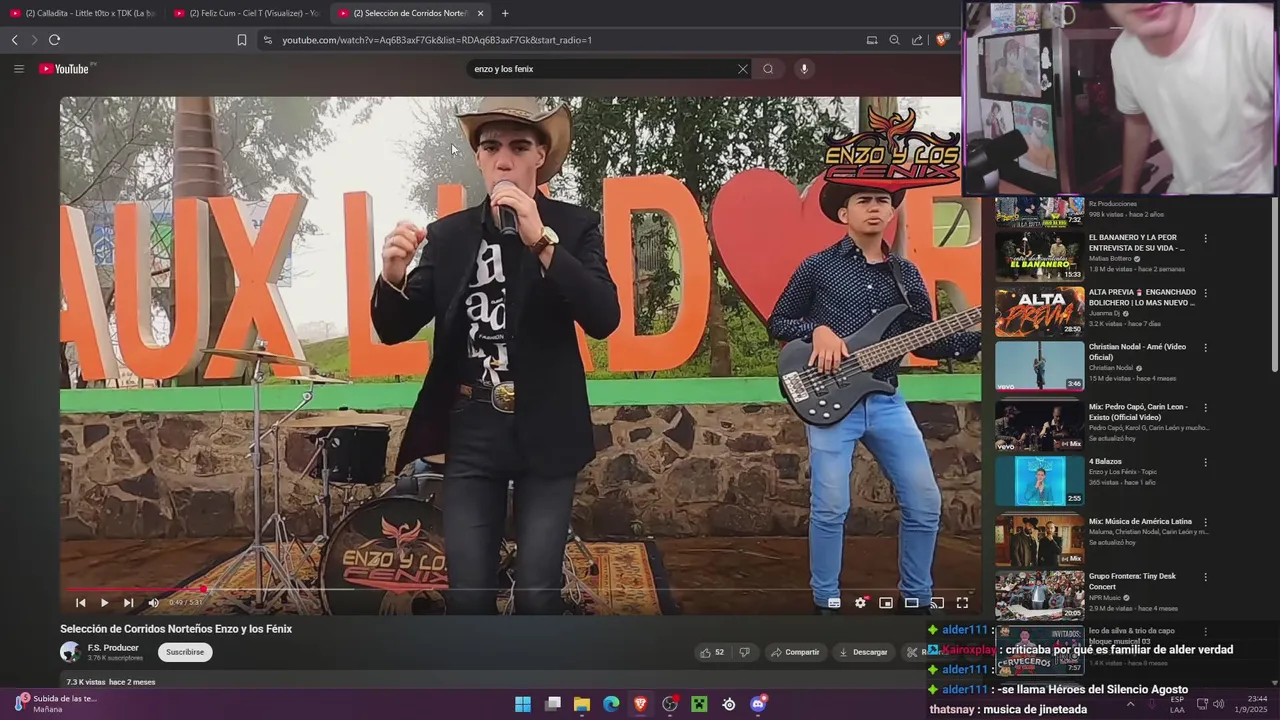Switch to the Calladita - Little t0to tab
This screenshot has width=1280, height=720.
(84, 13)
